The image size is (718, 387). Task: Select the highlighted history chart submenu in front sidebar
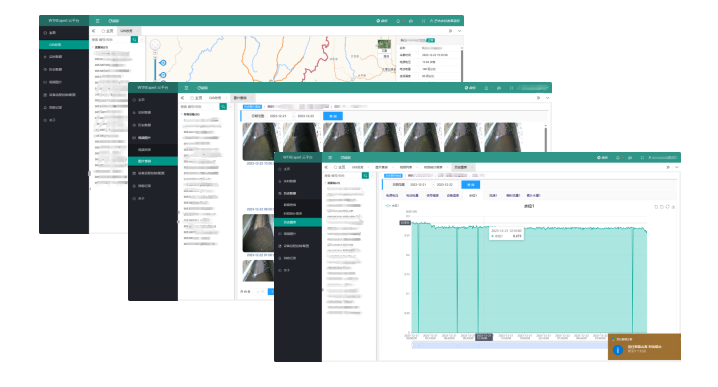[x=298, y=222]
